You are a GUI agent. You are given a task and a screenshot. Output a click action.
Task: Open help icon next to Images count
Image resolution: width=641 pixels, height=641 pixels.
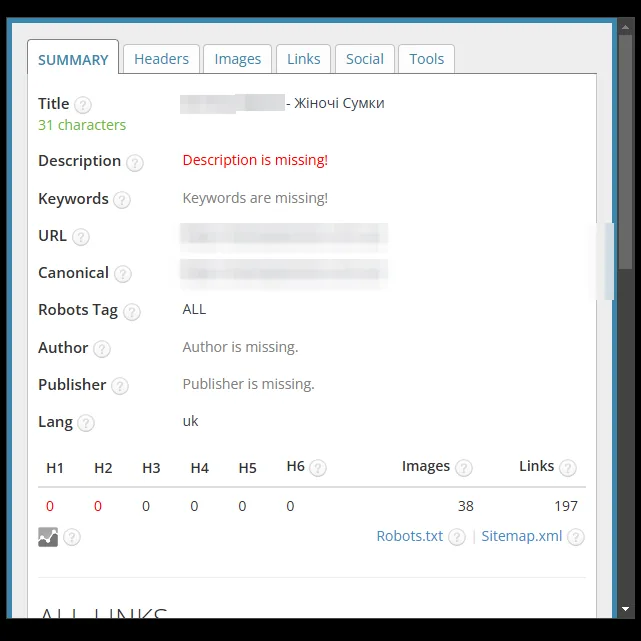point(464,468)
